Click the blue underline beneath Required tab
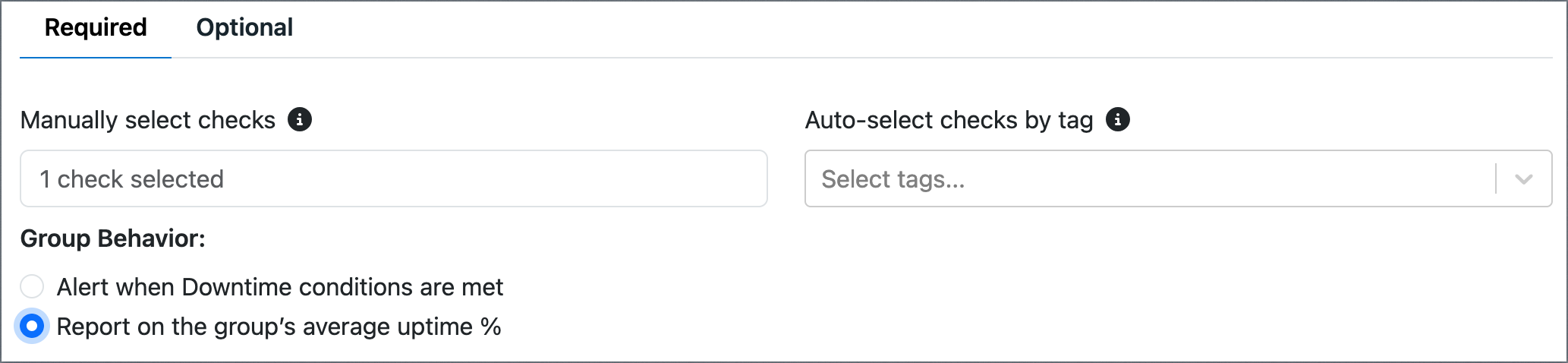 [x=96, y=57]
